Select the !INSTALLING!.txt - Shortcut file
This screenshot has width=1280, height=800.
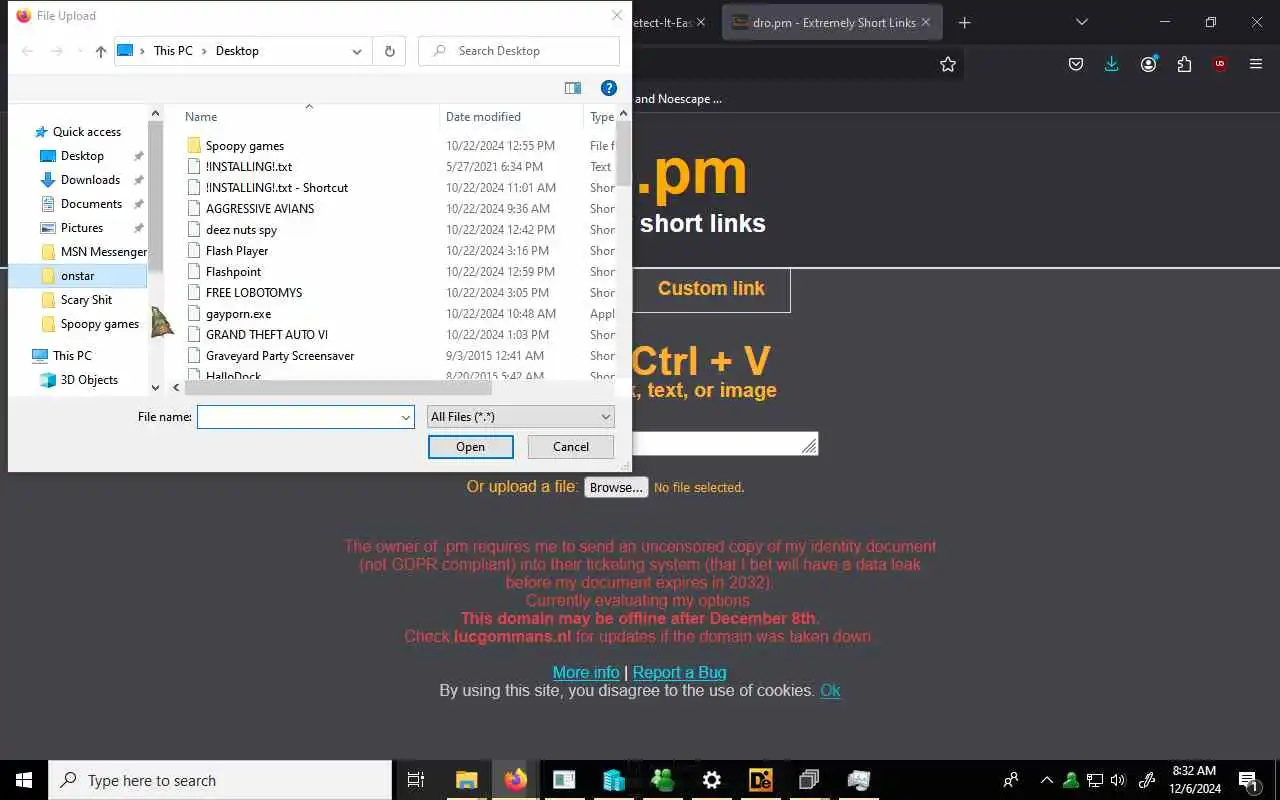(277, 188)
